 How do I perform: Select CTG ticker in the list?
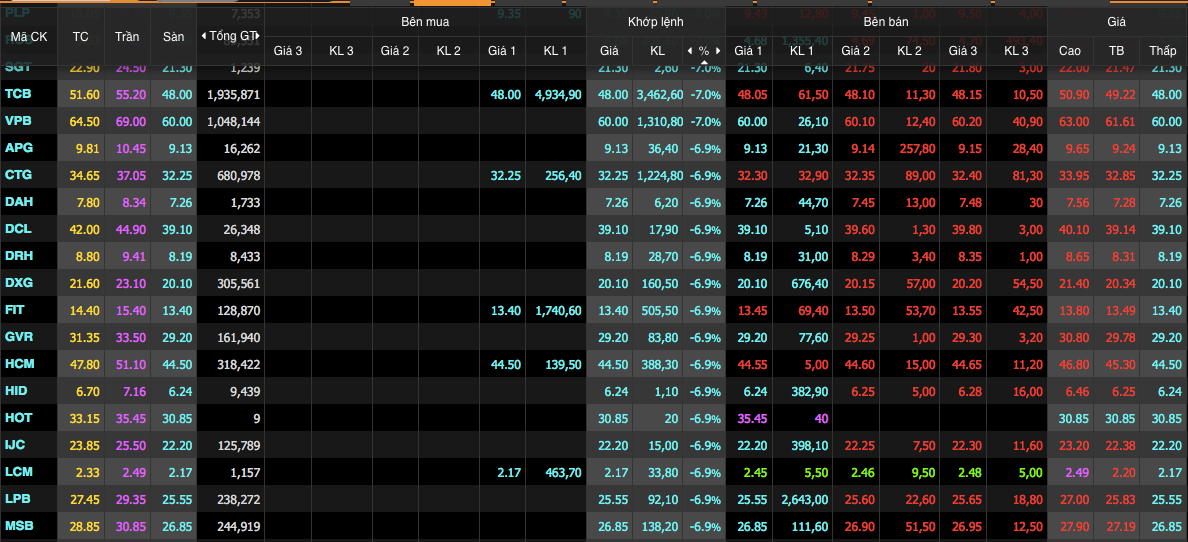tap(18, 175)
